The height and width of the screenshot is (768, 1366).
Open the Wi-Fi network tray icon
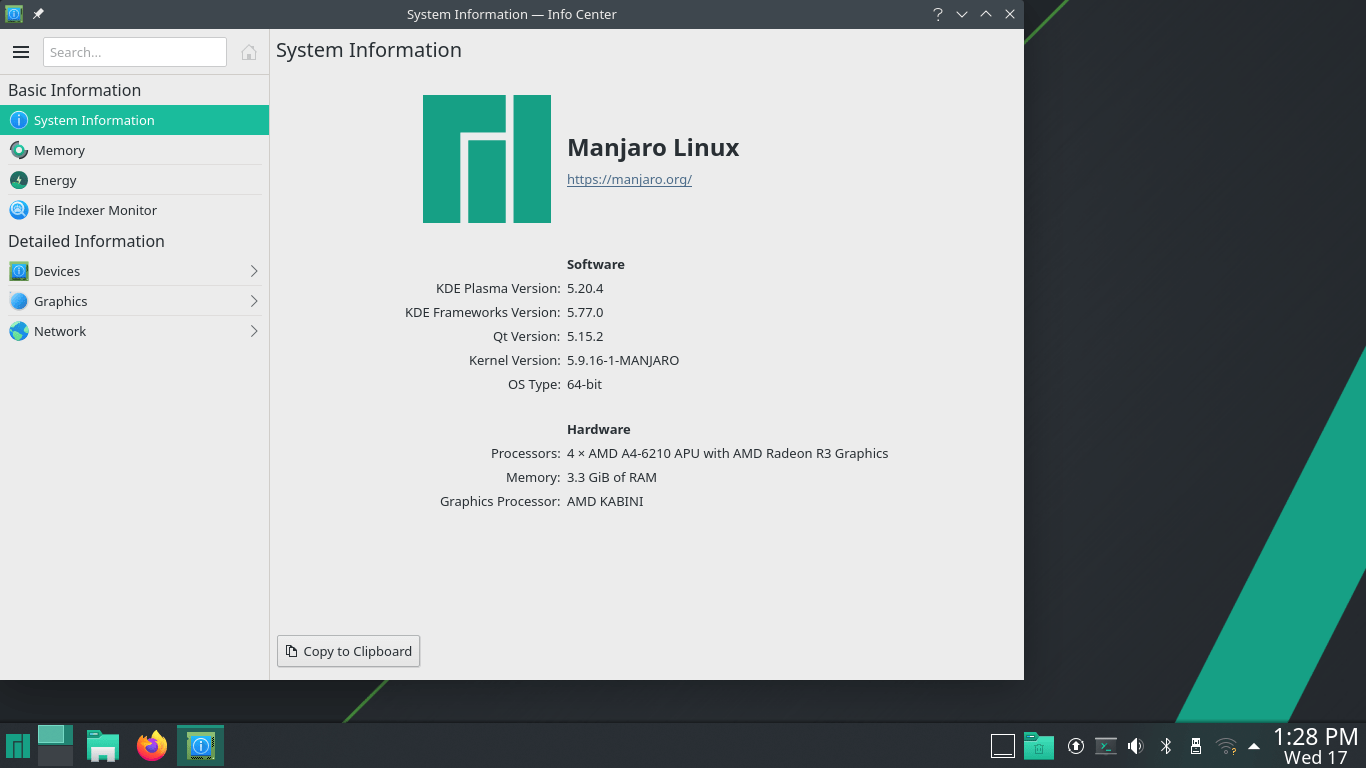[x=1226, y=745]
